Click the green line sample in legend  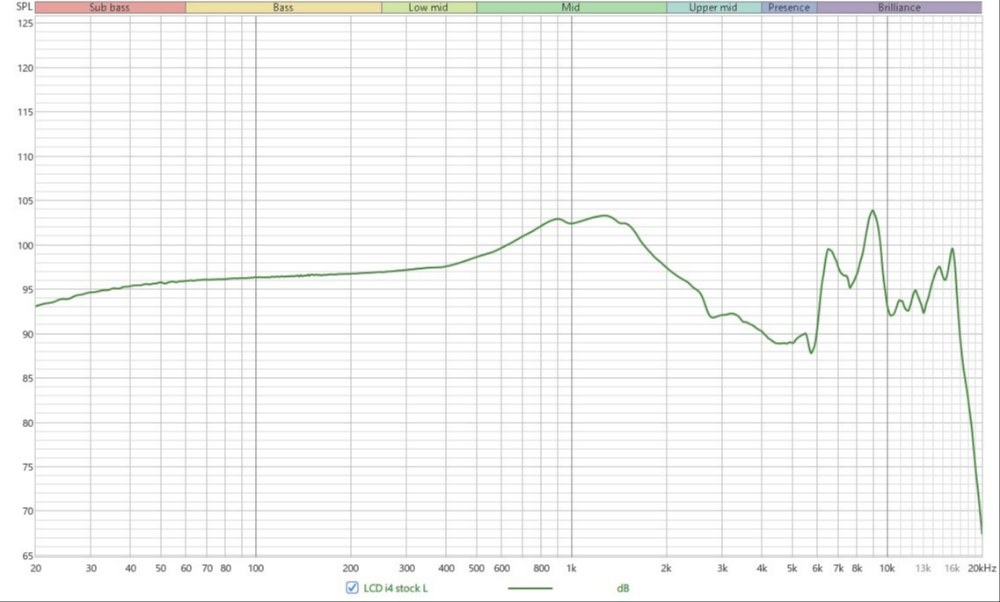click(530, 589)
